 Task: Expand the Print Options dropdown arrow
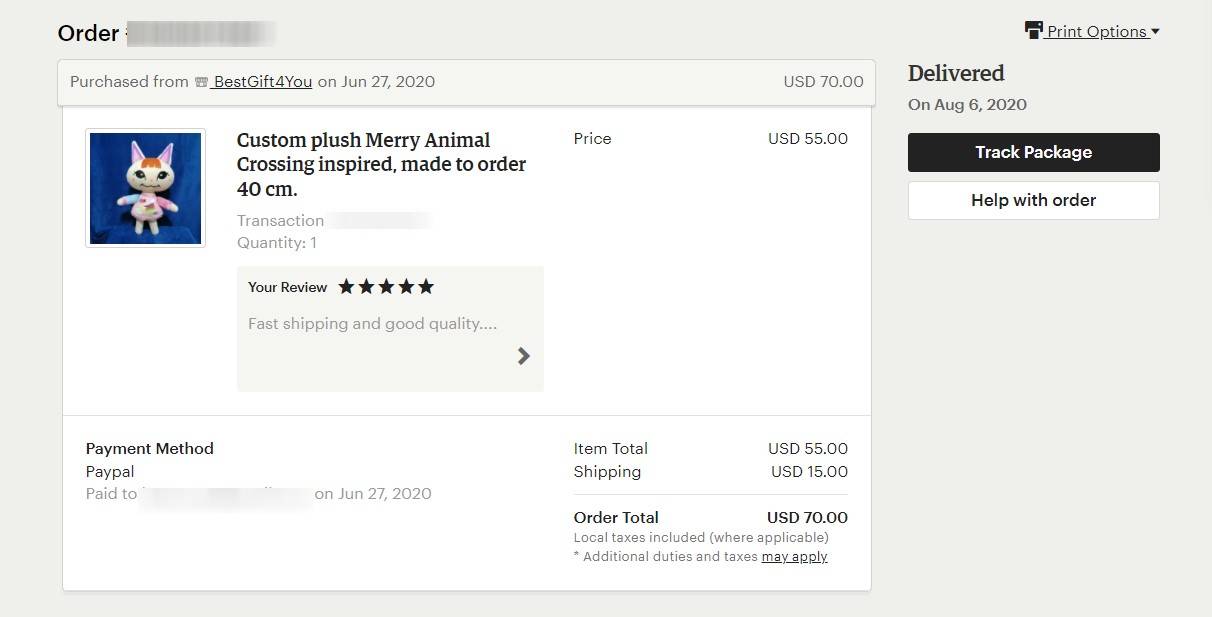click(x=1155, y=32)
